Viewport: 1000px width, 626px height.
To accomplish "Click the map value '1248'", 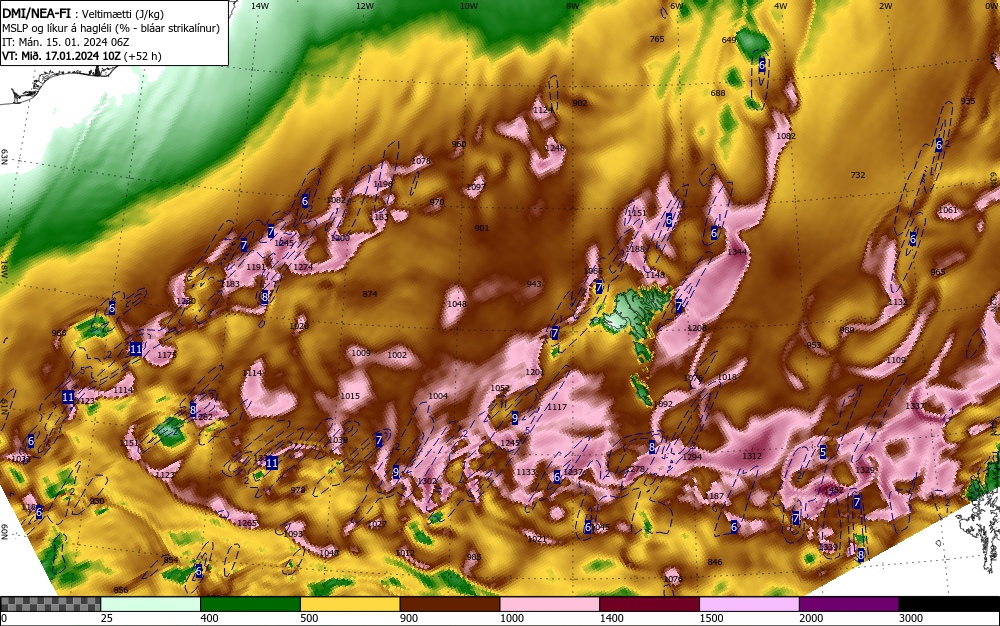I will [x=555, y=149].
